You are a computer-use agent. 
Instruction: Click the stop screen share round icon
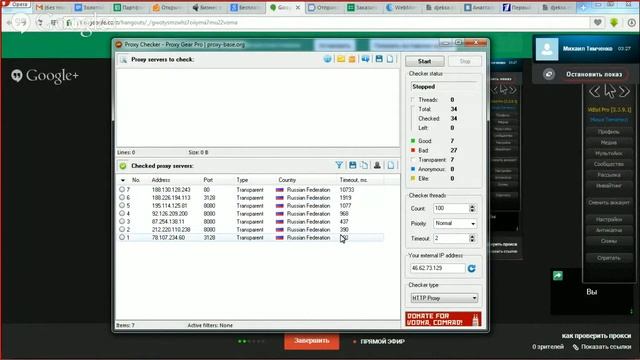[549, 74]
